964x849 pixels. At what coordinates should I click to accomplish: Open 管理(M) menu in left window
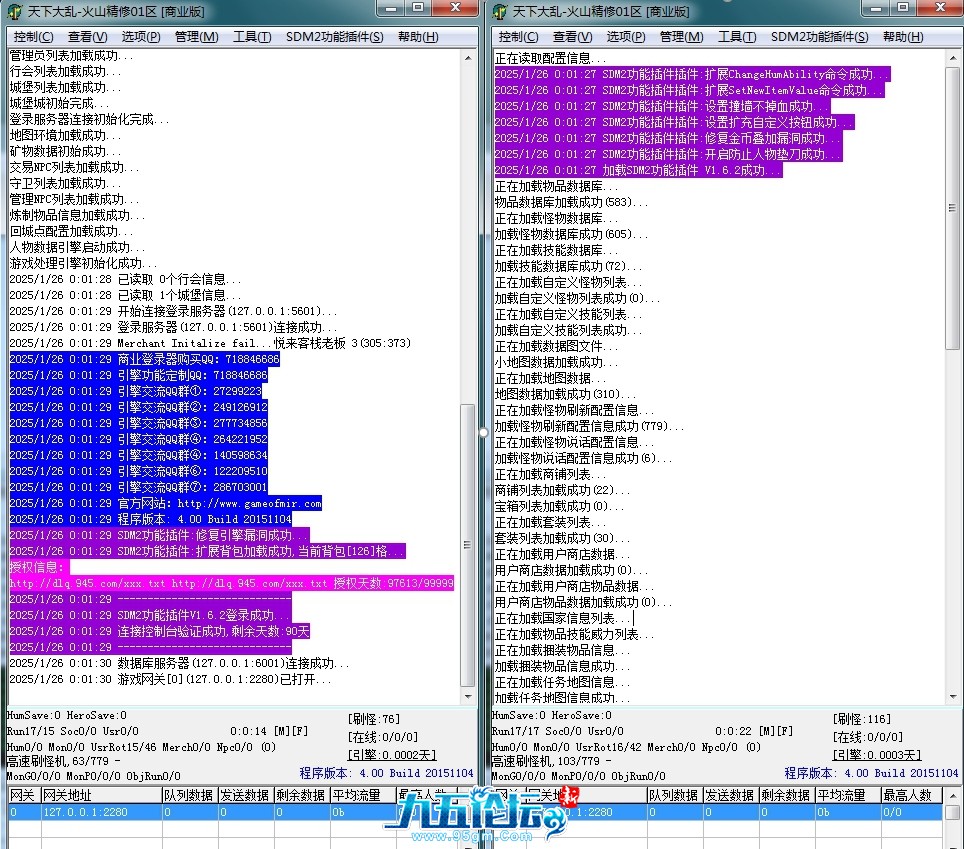coord(196,37)
